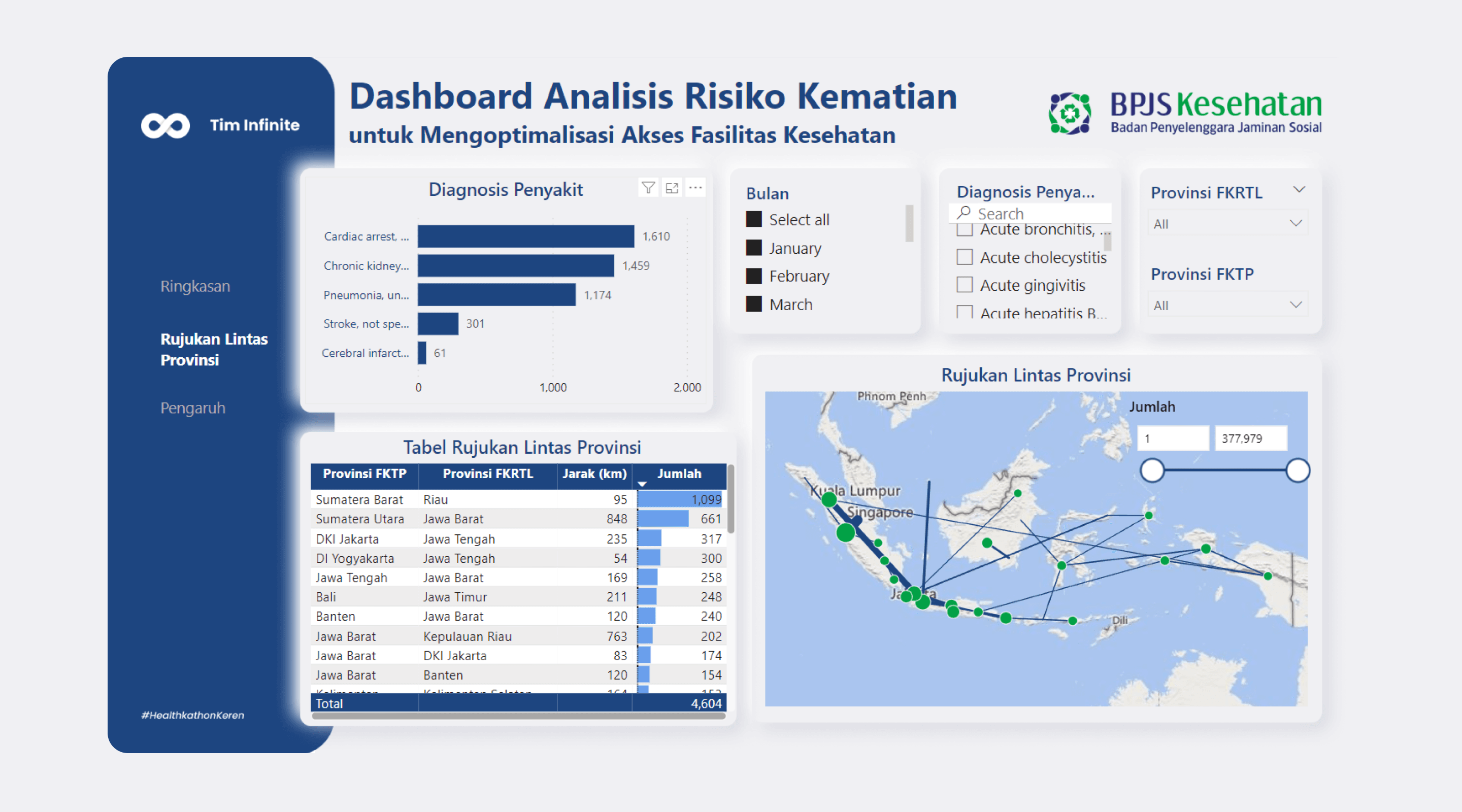Click the Kuala Lumpur label on map

point(855,490)
